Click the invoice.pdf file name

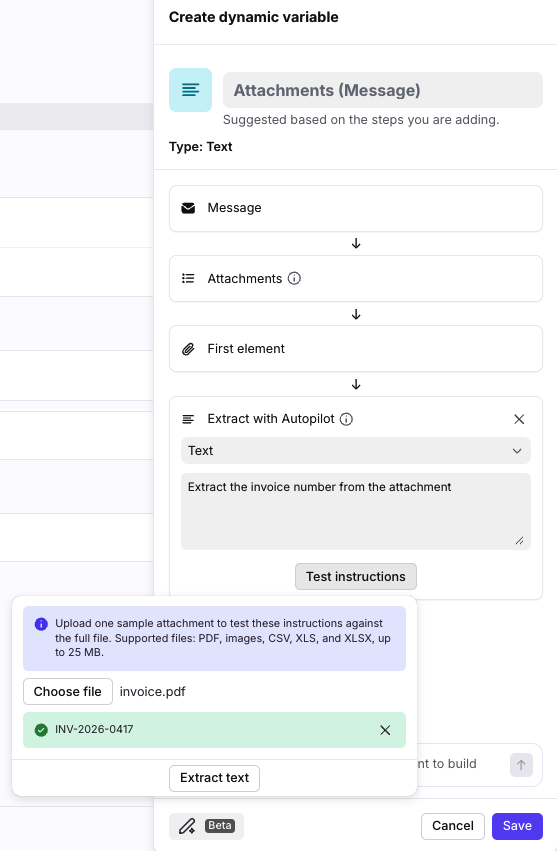point(153,691)
